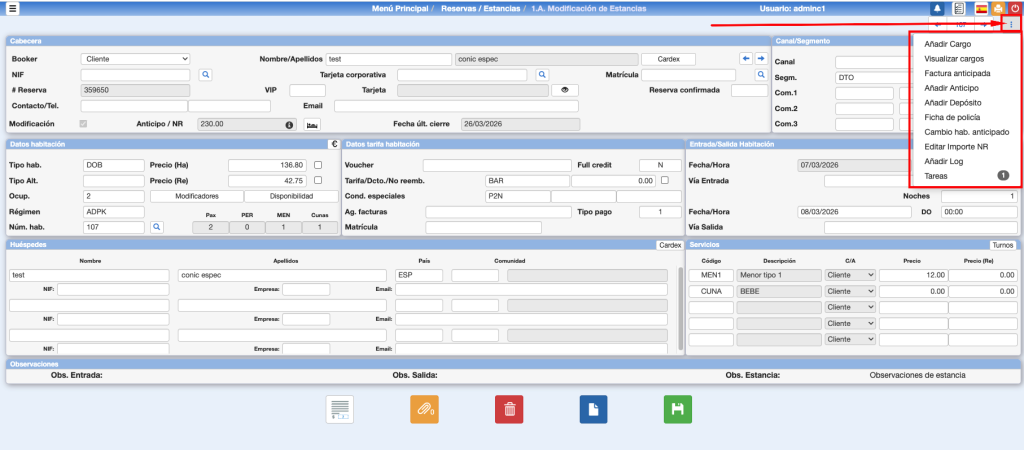
Task: Choose Ficha de policía menu entry
Action: coord(952,118)
